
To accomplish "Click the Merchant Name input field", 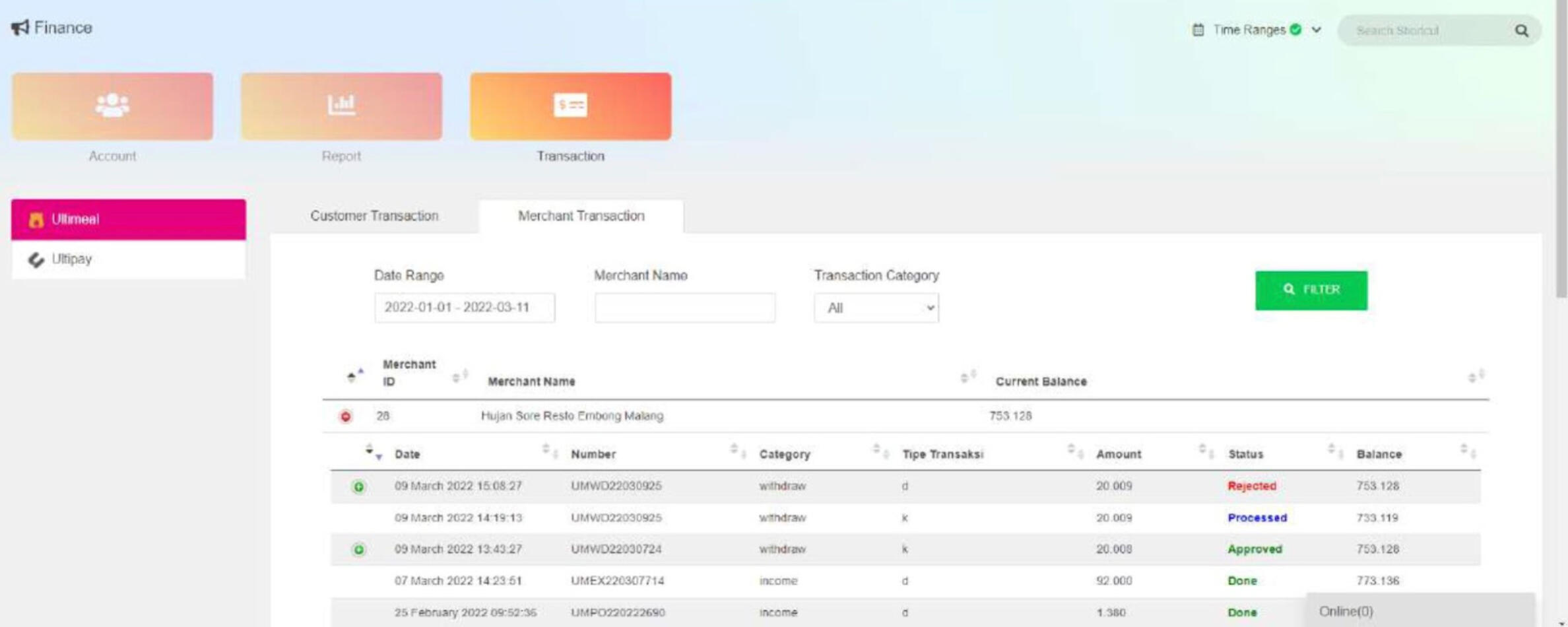I will [684, 308].
